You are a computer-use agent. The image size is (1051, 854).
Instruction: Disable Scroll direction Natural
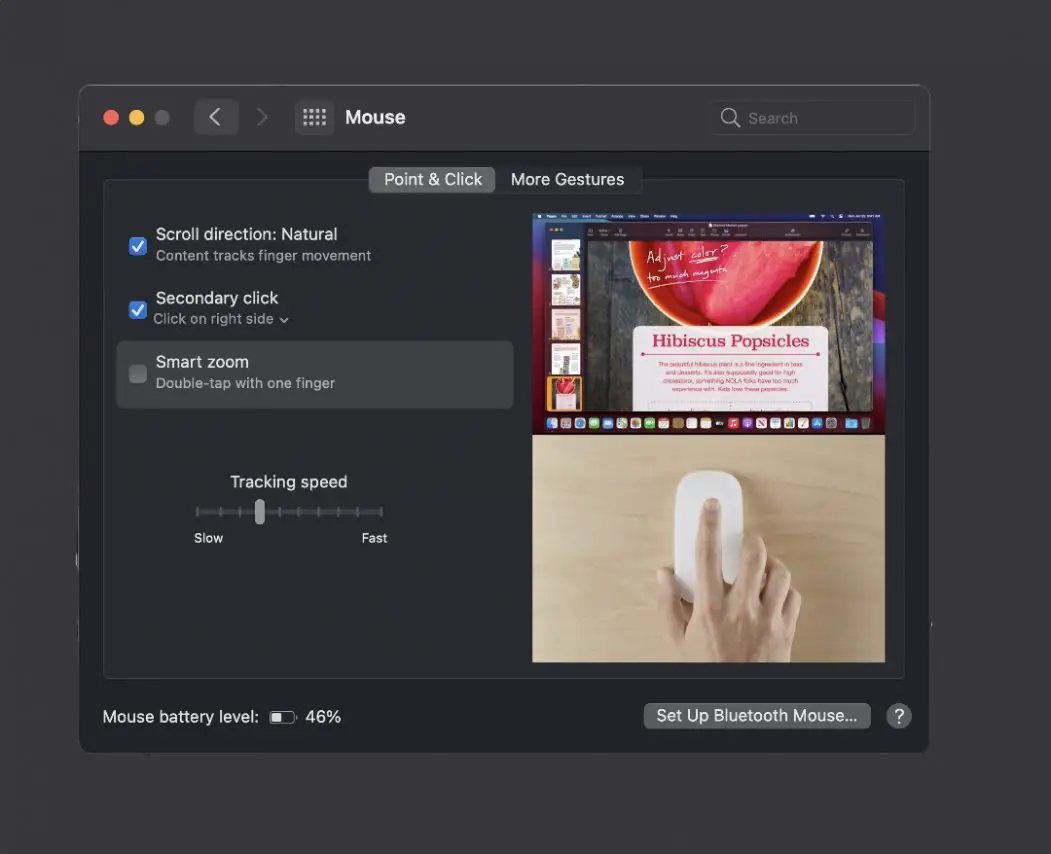(x=137, y=245)
